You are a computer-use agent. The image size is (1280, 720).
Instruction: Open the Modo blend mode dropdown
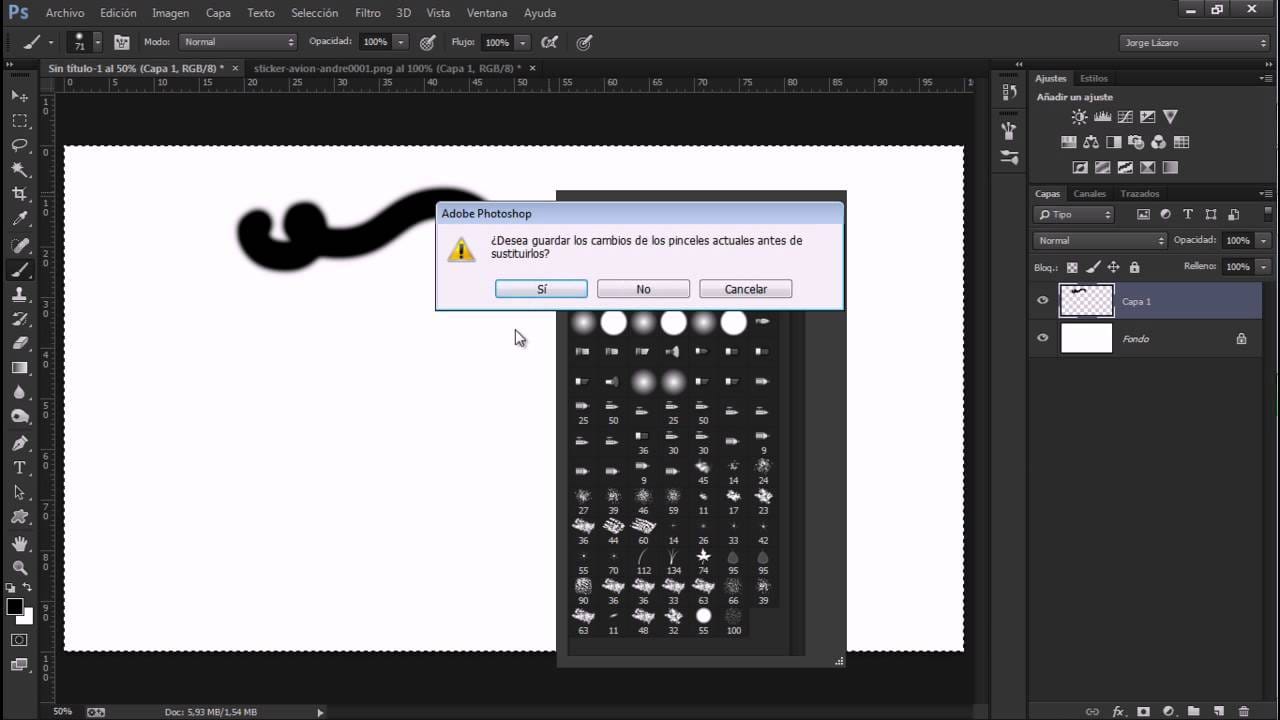point(238,42)
